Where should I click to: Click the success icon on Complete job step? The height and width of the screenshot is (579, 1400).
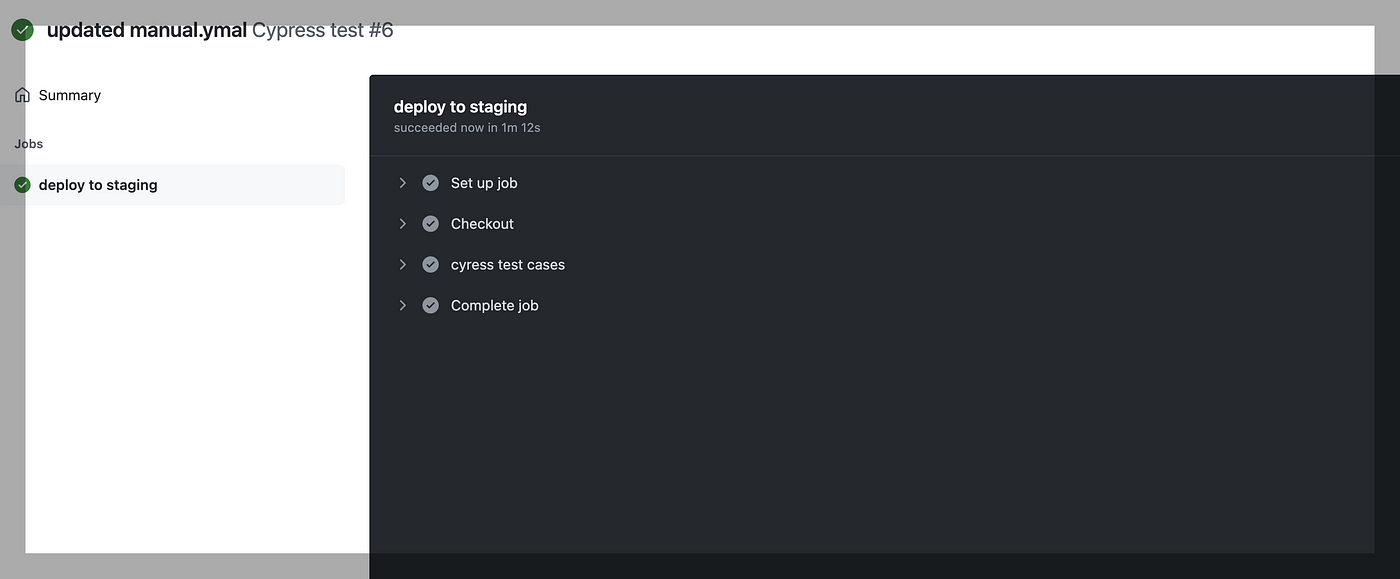pos(430,305)
